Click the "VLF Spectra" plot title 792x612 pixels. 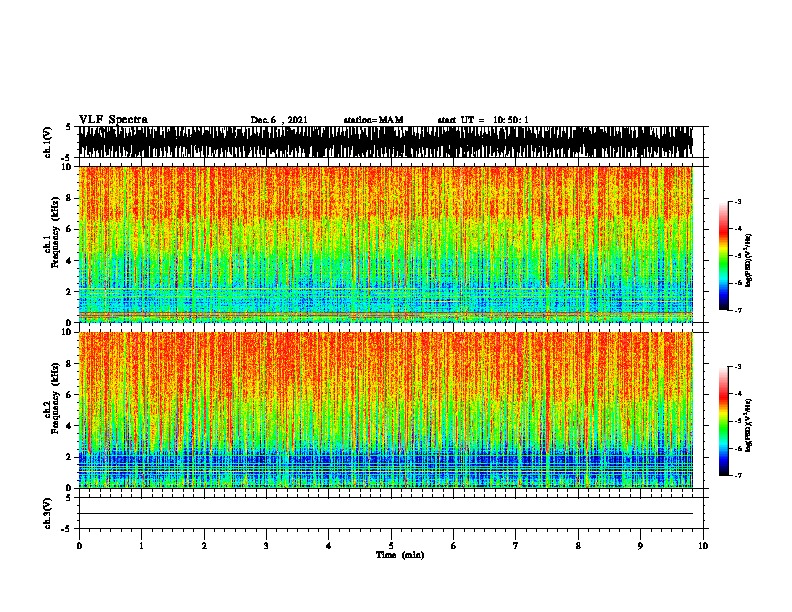tap(113, 120)
